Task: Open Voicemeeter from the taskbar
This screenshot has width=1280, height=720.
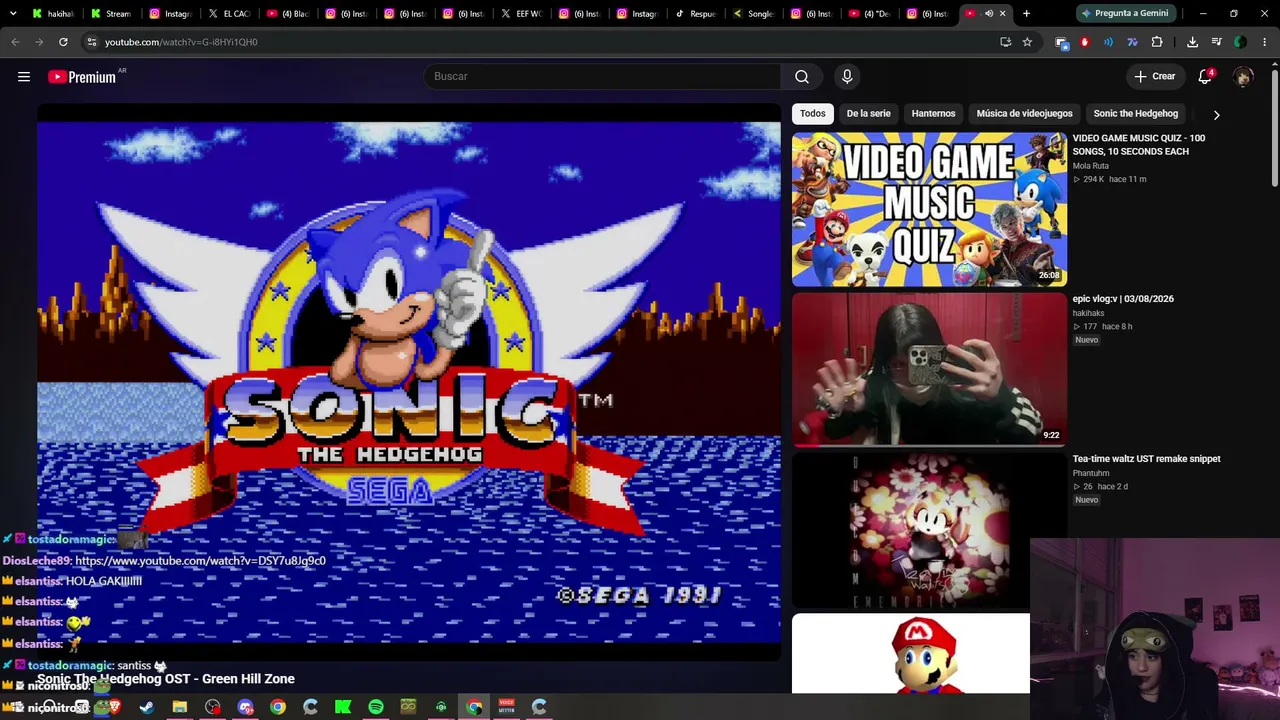Action: (507, 707)
